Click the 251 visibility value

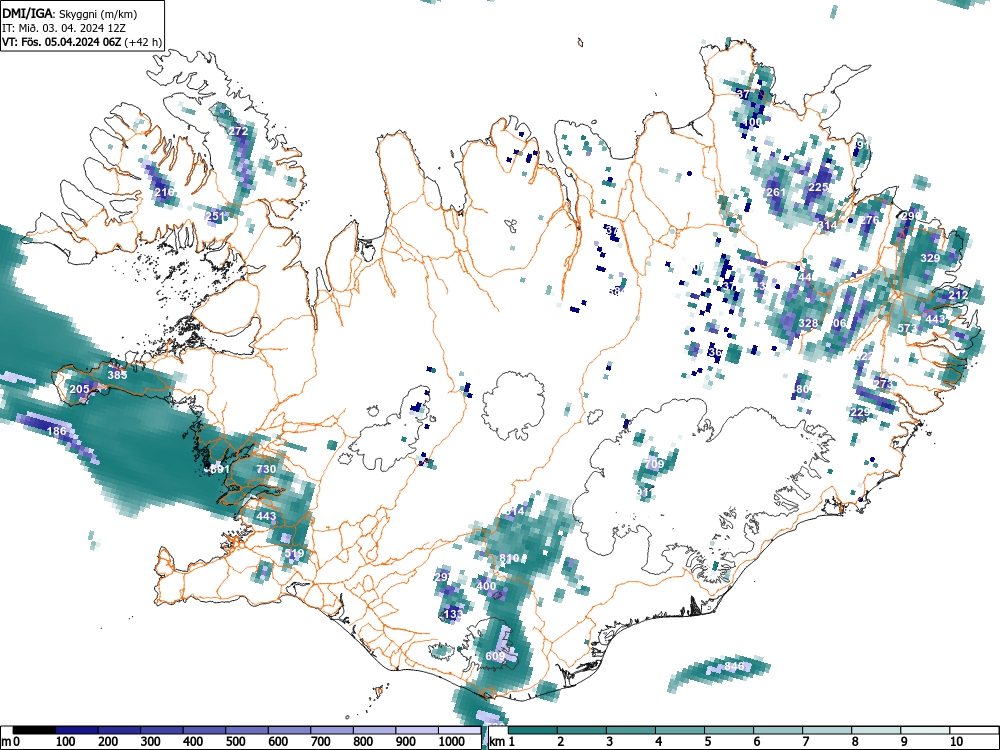(216, 216)
